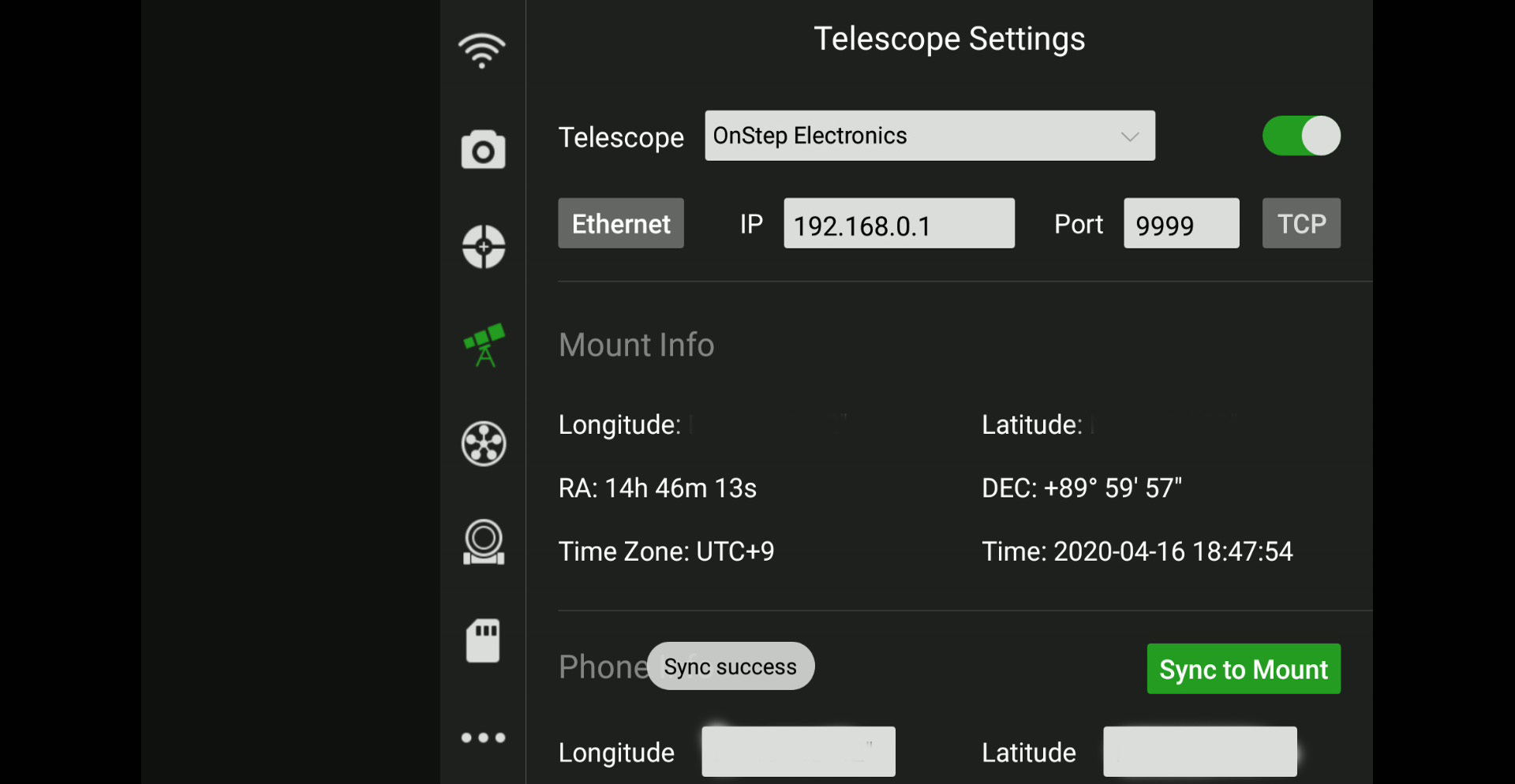Open the SD card storage icon

(483, 640)
